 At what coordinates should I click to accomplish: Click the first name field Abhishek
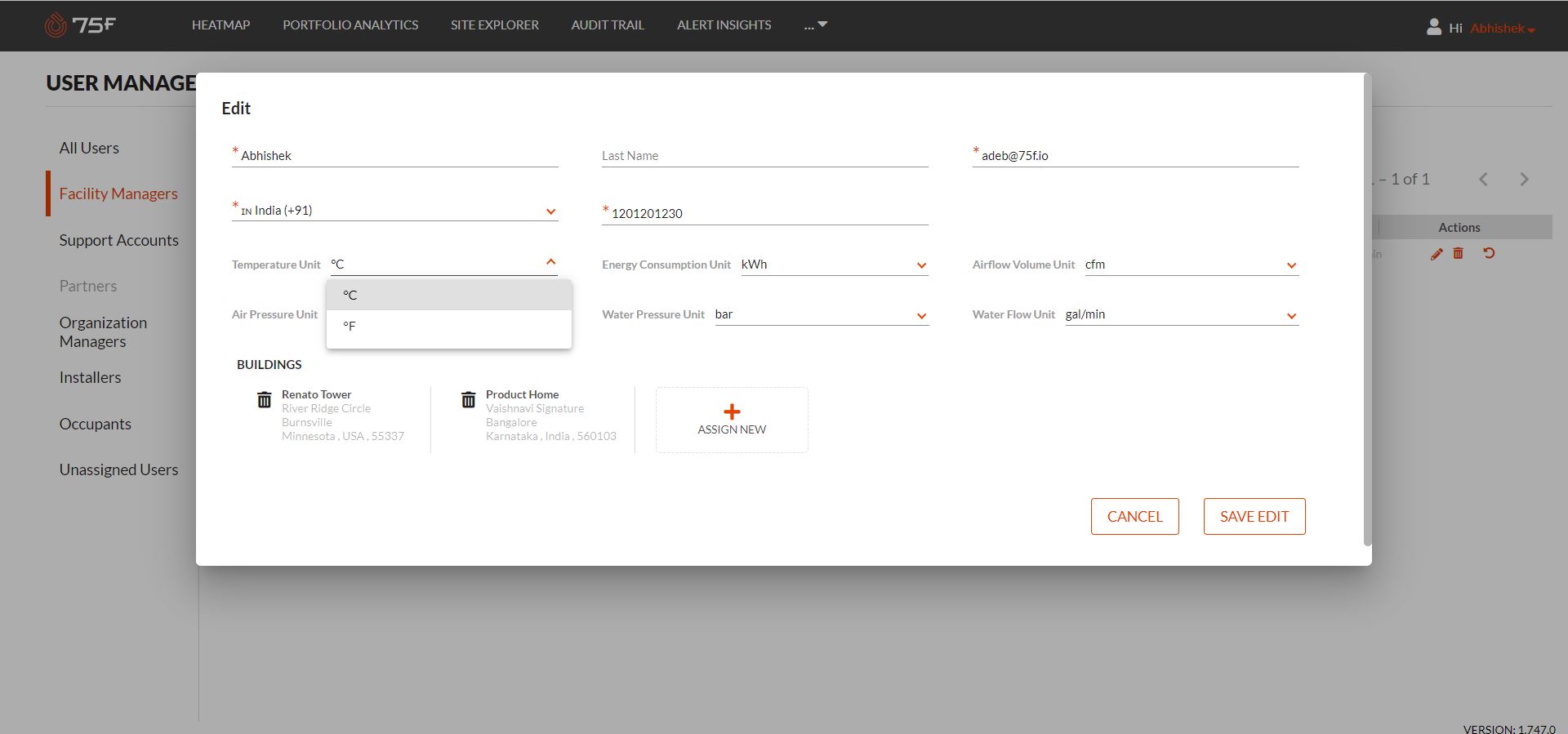(x=395, y=155)
